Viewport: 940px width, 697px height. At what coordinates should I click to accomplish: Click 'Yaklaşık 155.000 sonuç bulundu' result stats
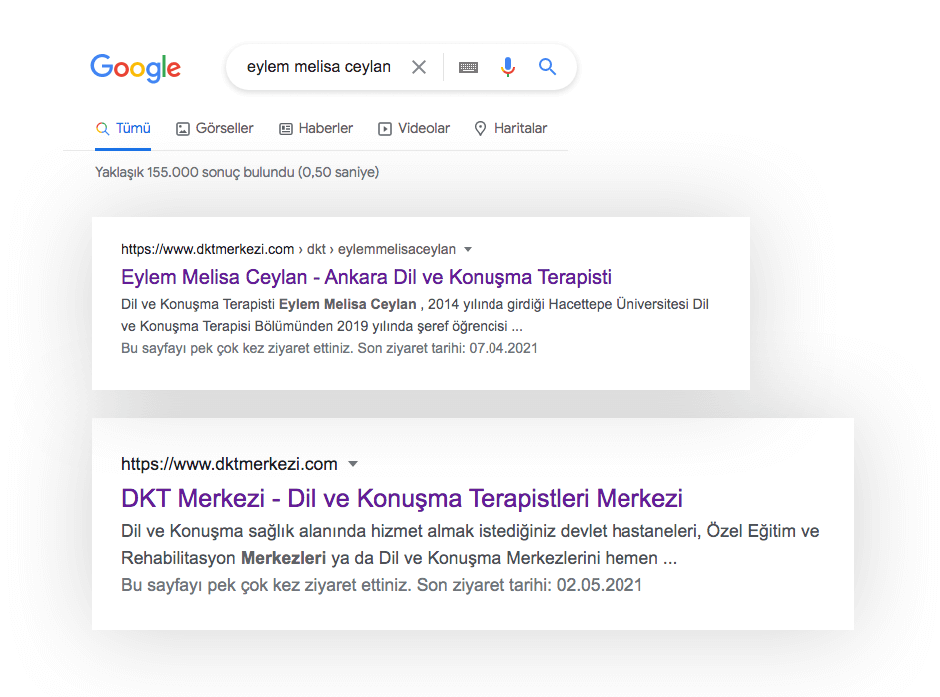coord(237,173)
